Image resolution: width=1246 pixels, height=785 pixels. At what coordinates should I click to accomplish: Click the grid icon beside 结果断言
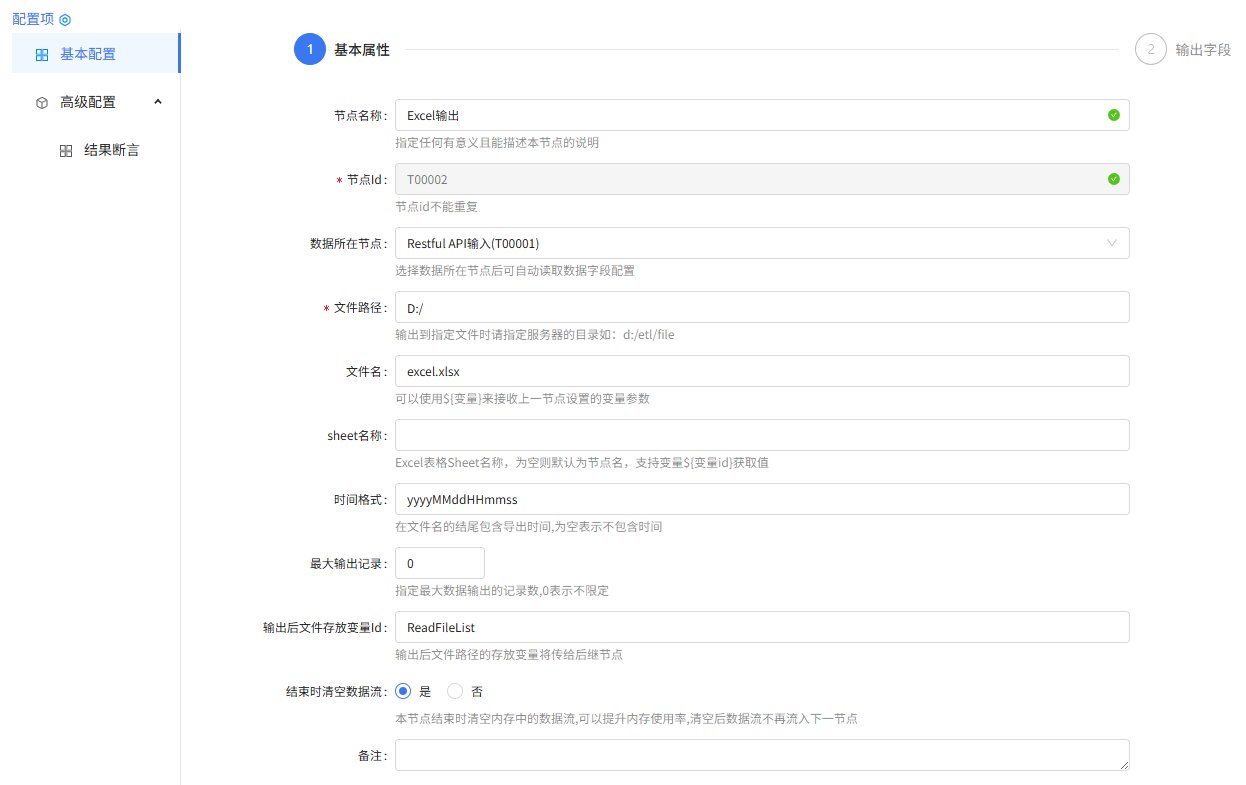[x=64, y=149]
